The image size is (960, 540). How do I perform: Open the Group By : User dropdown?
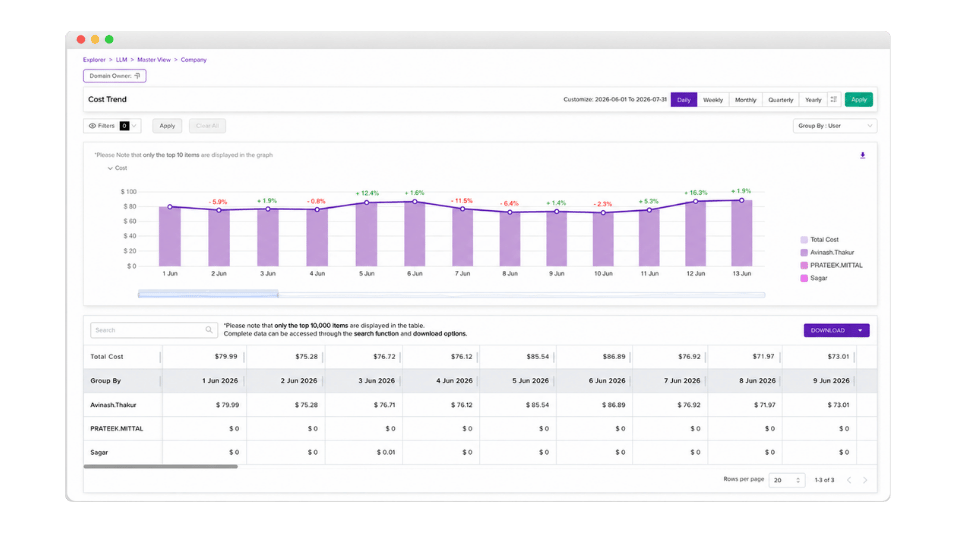(834, 126)
